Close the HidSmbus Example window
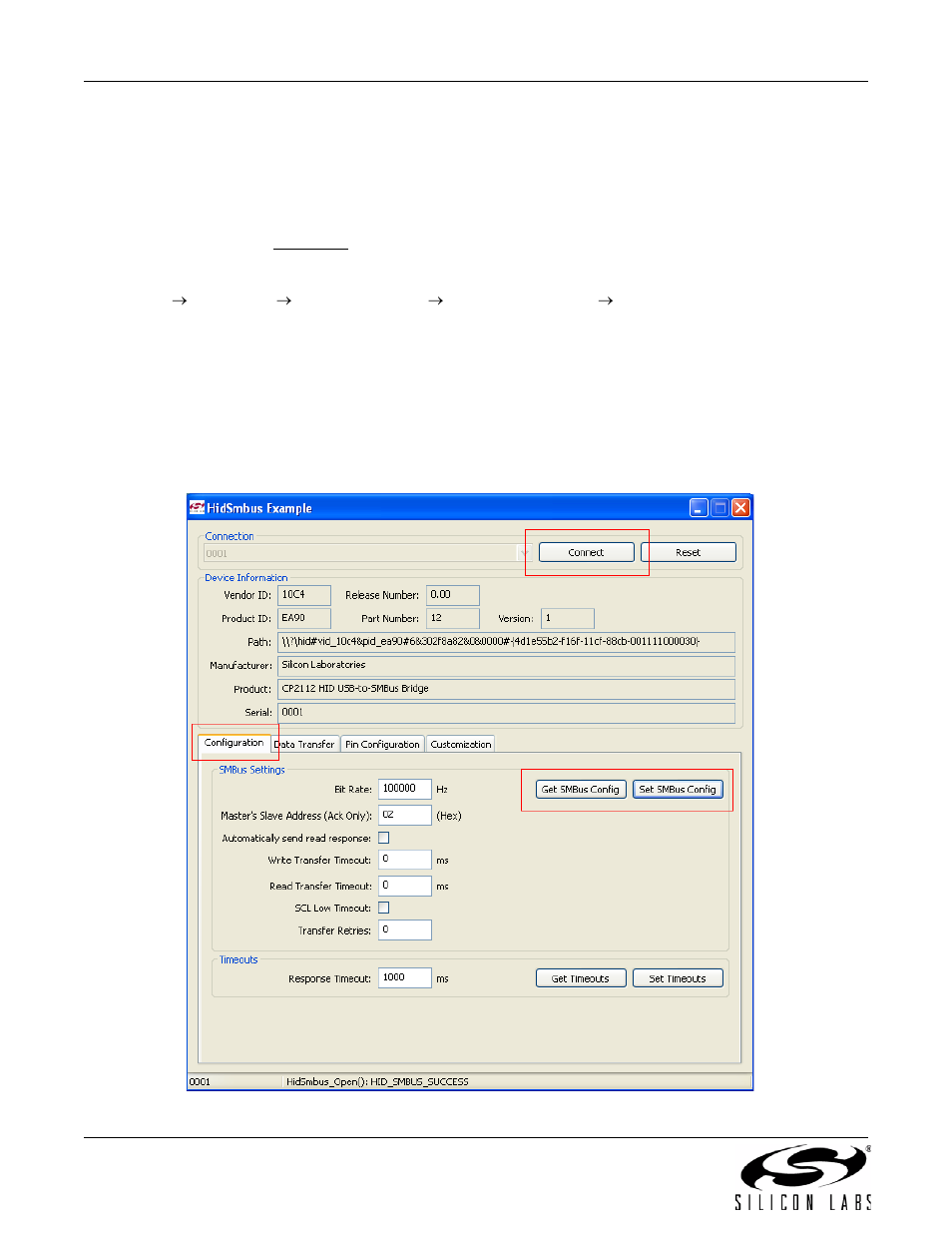The width and height of the screenshot is (952, 1233). [x=740, y=507]
